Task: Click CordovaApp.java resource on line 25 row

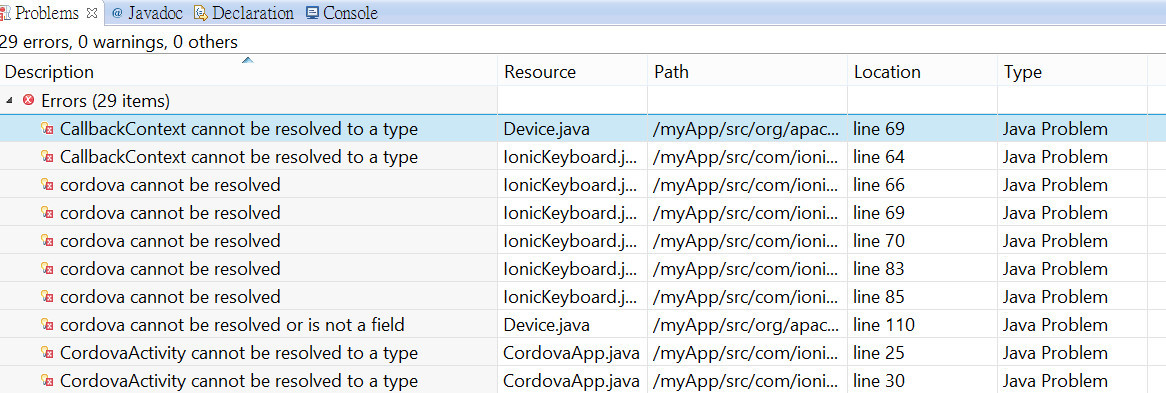Action: [572, 353]
